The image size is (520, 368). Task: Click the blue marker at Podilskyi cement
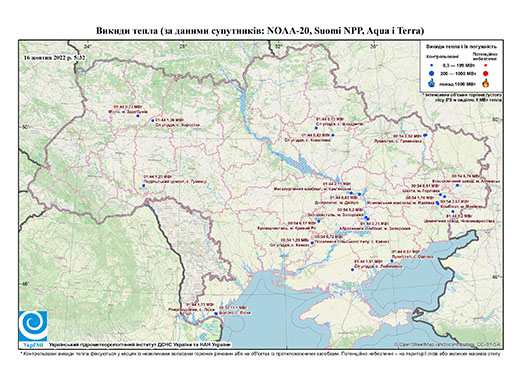click(x=144, y=185)
